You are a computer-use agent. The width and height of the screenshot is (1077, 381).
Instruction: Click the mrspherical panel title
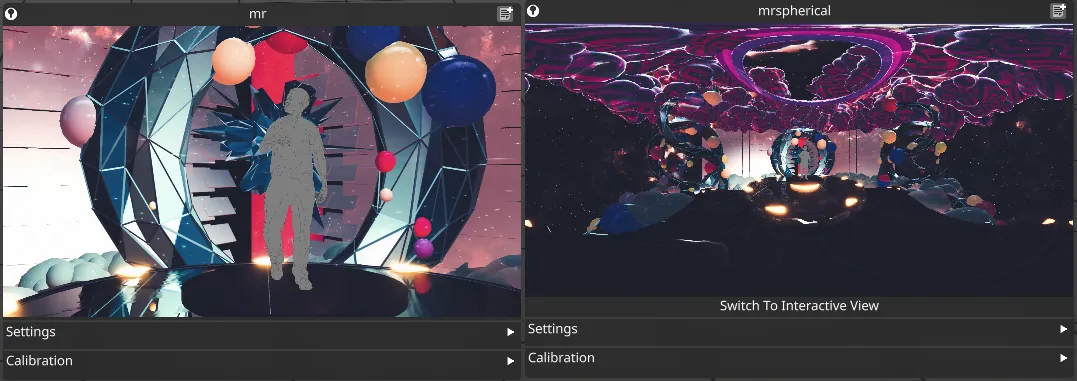tap(793, 10)
